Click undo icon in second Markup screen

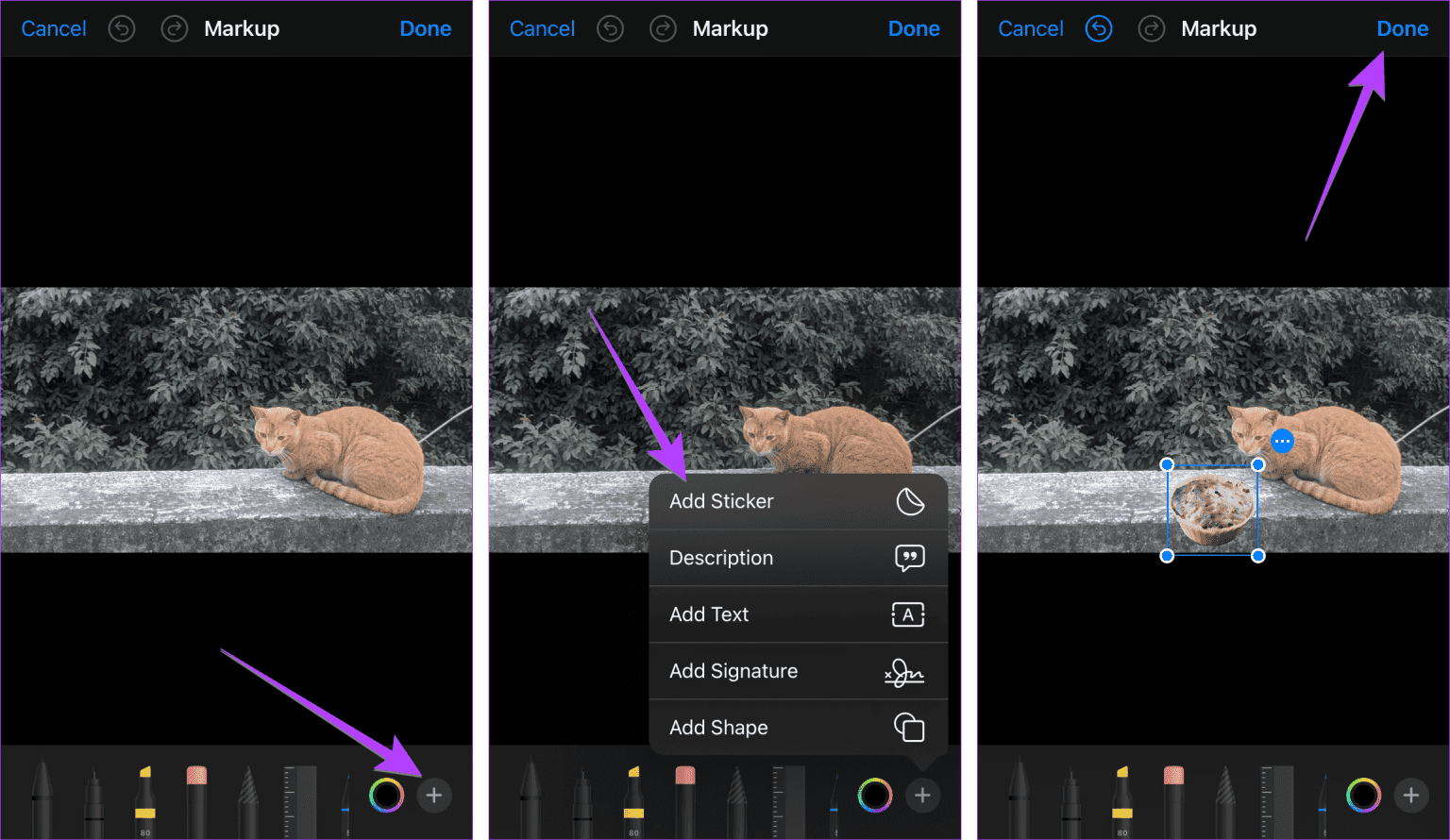point(611,29)
